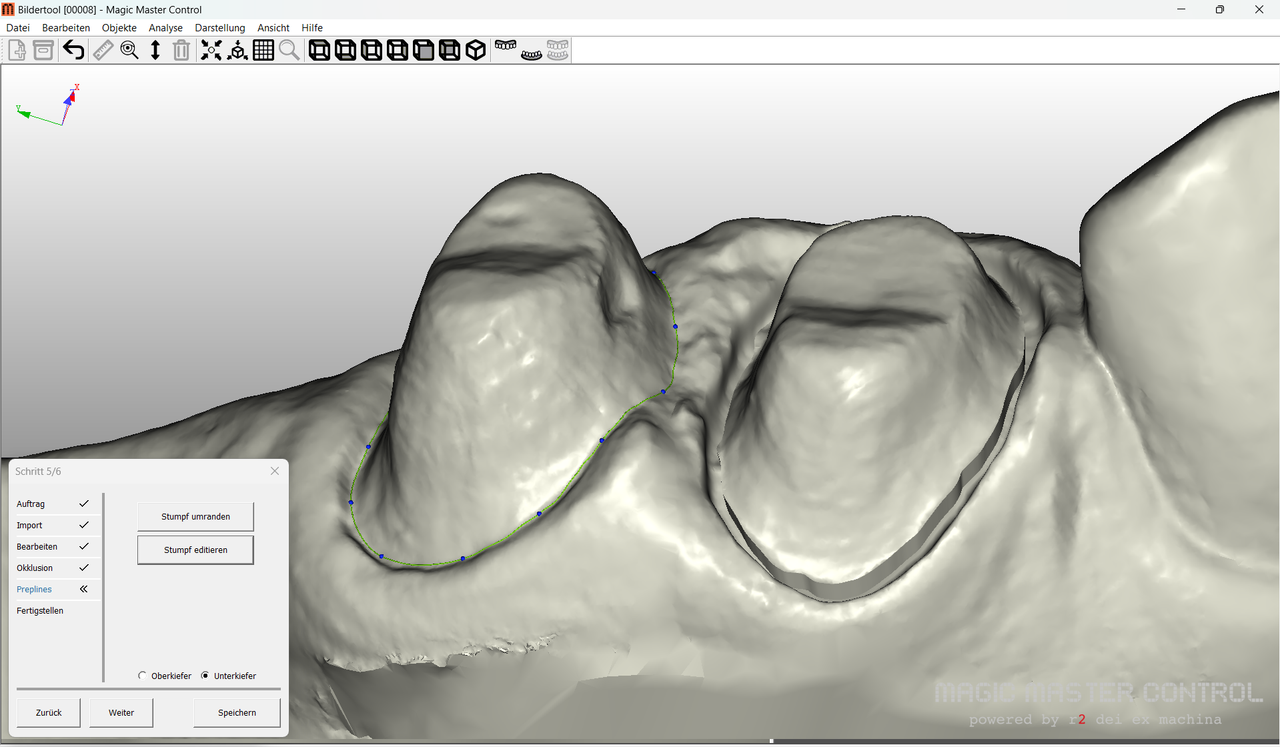The width and height of the screenshot is (1280, 747).
Task: Select the Oberkiefer radio button
Action: 142,676
